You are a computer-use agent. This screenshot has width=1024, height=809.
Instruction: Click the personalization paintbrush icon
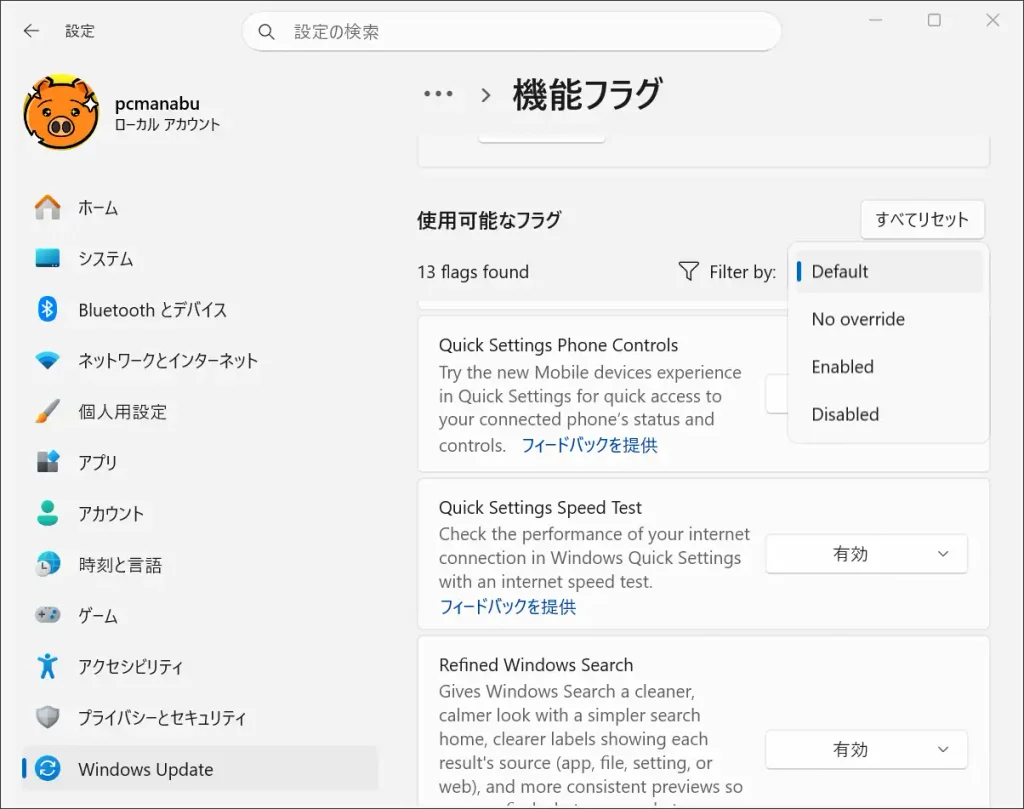pyautogui.click(x=48, y=411)
